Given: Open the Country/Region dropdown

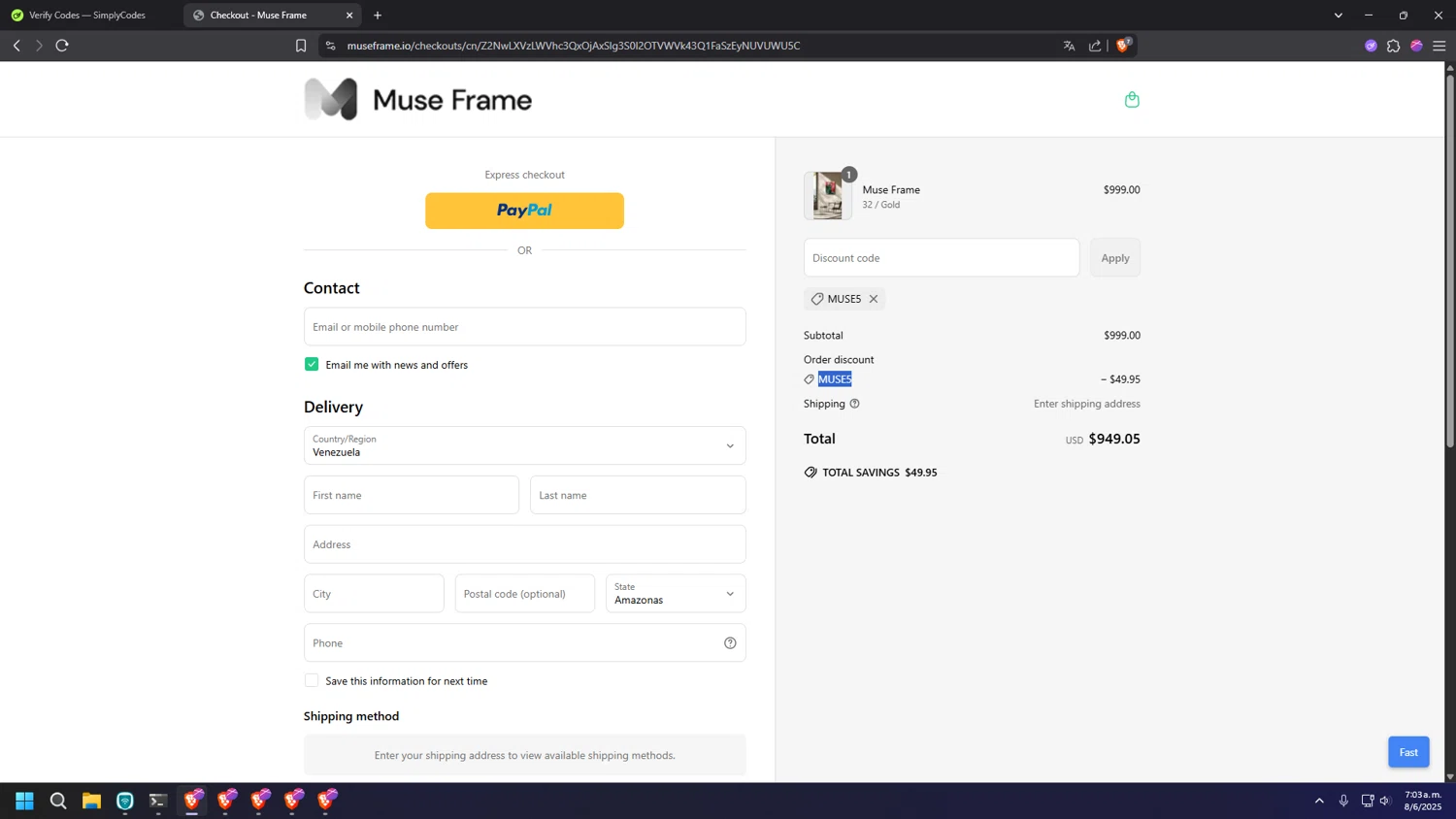Looking at the screenshot, I should tap(525, 445).
